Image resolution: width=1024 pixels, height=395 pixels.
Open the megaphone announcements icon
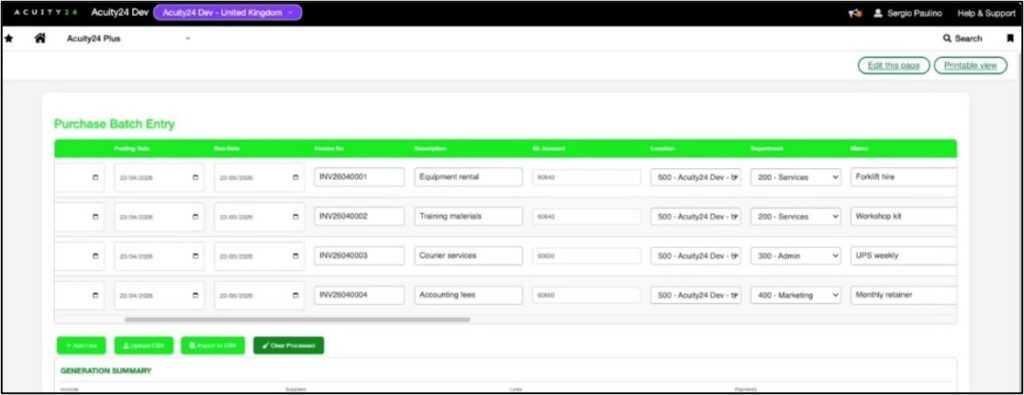click(856, 13)
